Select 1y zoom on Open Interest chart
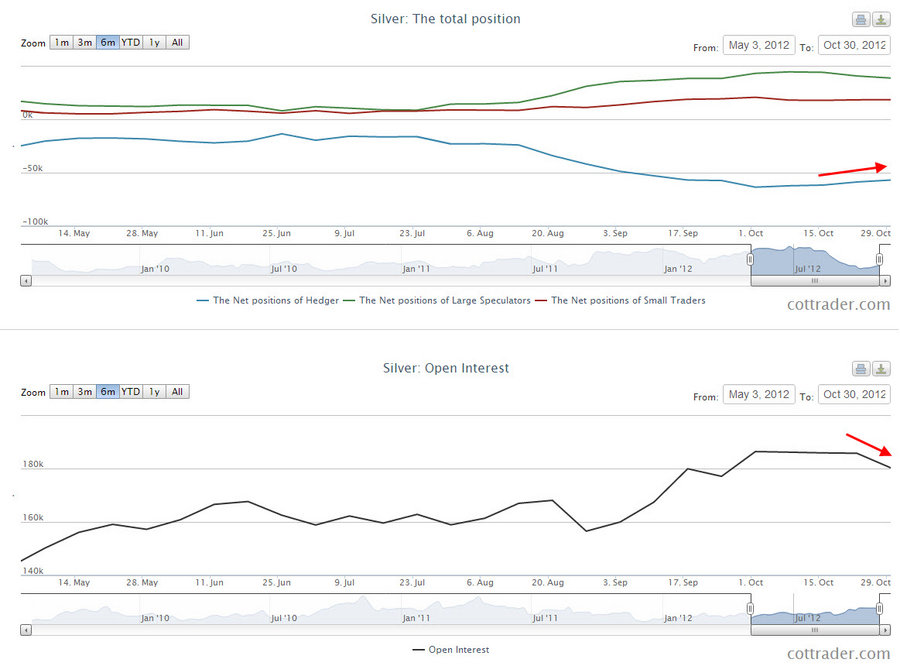 coord(154,391)
